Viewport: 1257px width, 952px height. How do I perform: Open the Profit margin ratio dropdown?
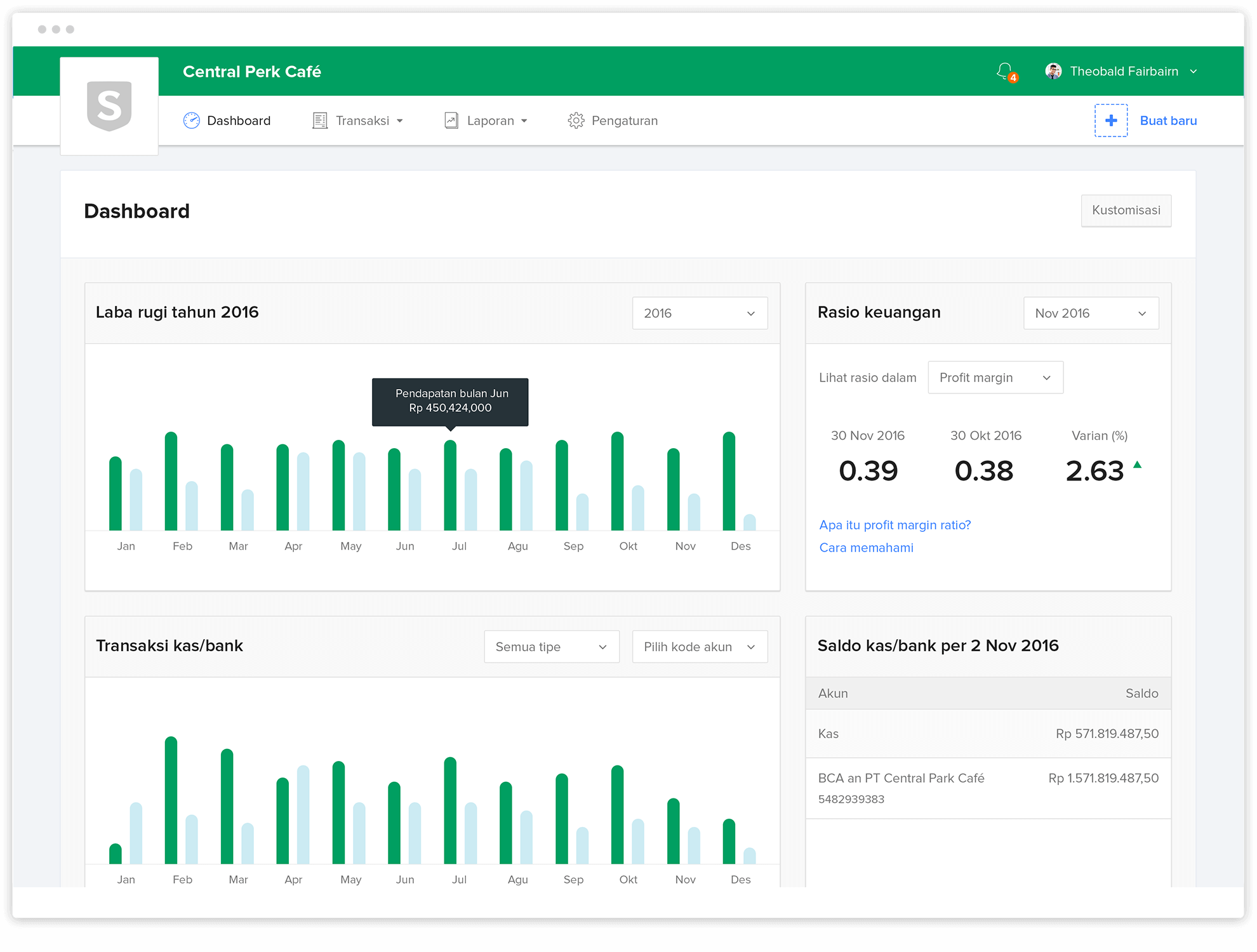[x=995, y=378]
